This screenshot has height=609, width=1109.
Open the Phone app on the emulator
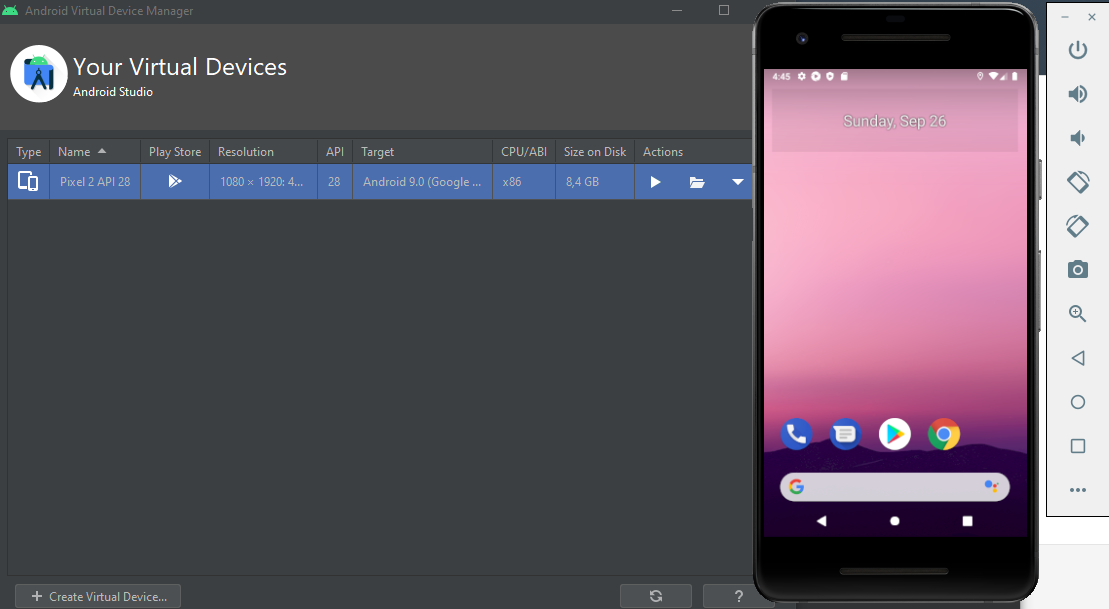coord(796,434)
